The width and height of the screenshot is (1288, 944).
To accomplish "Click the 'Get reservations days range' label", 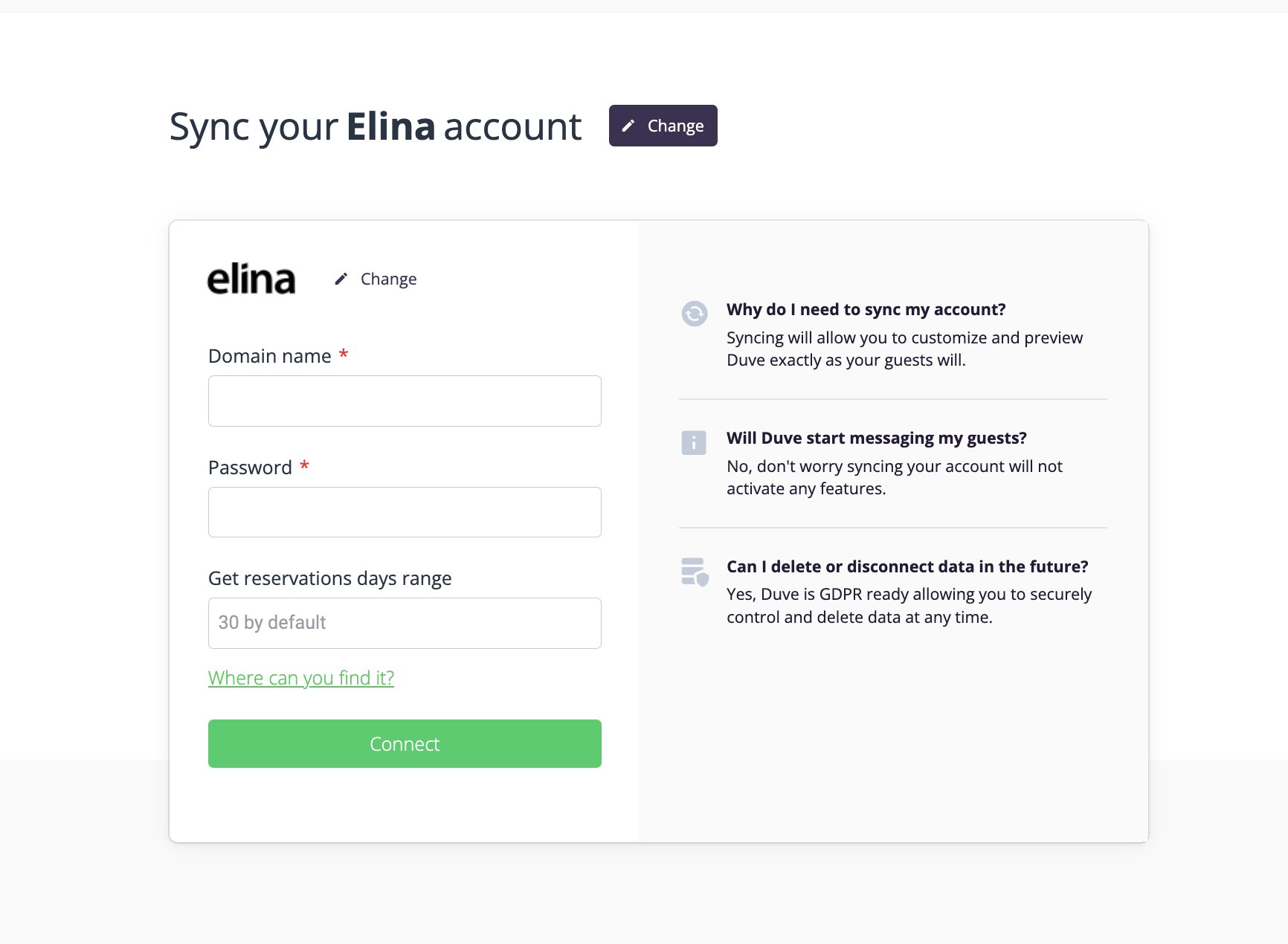I will 330,578.
